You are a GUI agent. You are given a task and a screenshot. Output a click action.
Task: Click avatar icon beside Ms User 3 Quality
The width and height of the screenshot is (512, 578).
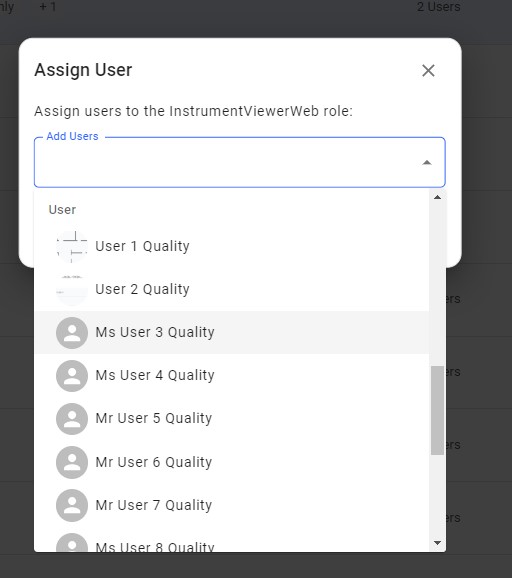pyautogui.click(x=72, y=333)
